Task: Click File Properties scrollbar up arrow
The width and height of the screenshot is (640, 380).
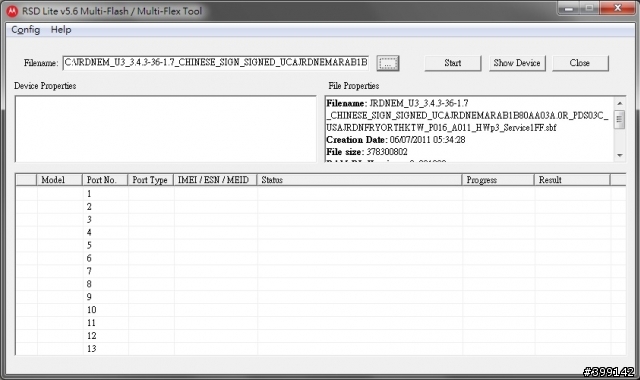Action: 620,103
